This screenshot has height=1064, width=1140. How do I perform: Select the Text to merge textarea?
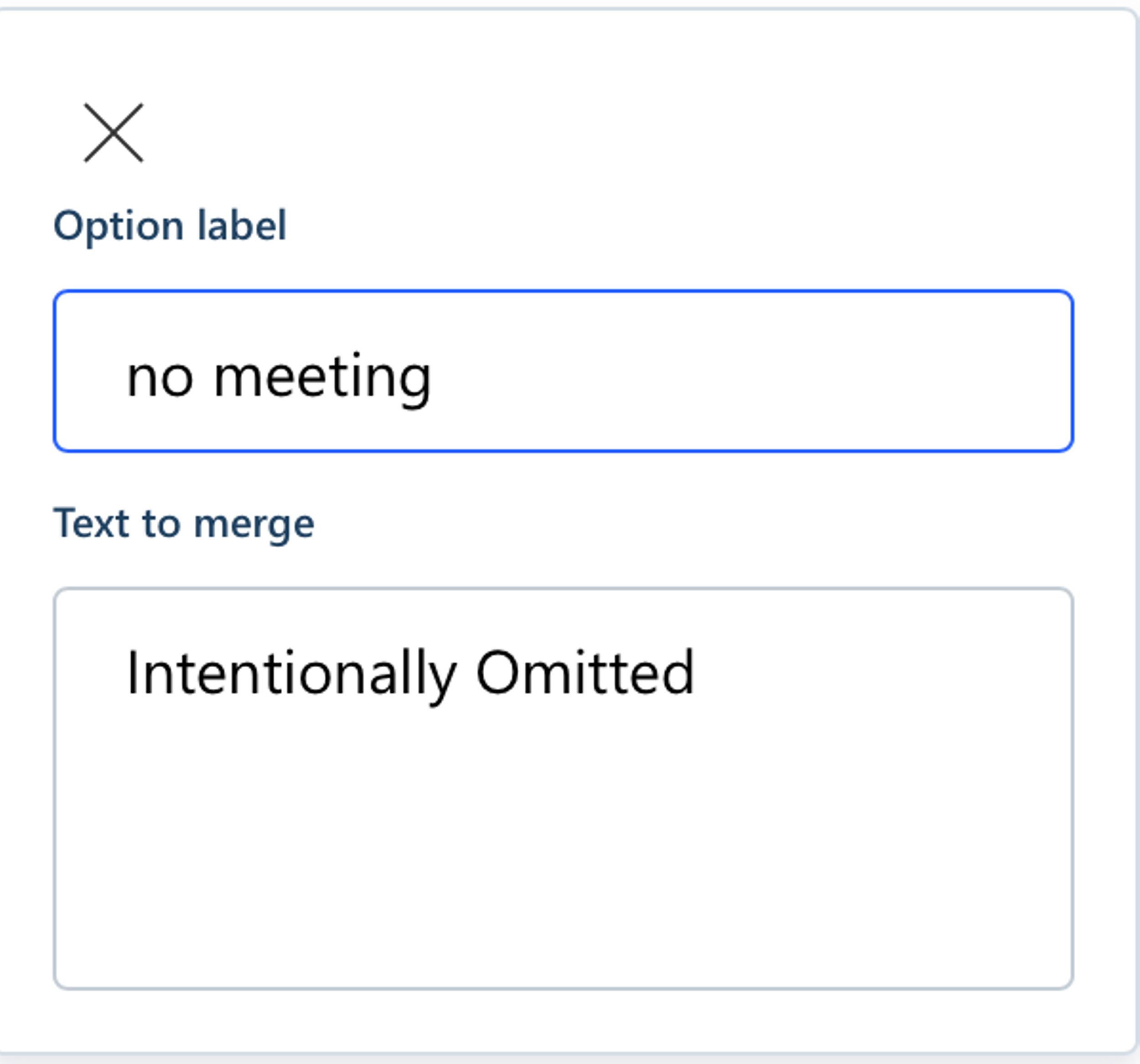pos(563,788)
